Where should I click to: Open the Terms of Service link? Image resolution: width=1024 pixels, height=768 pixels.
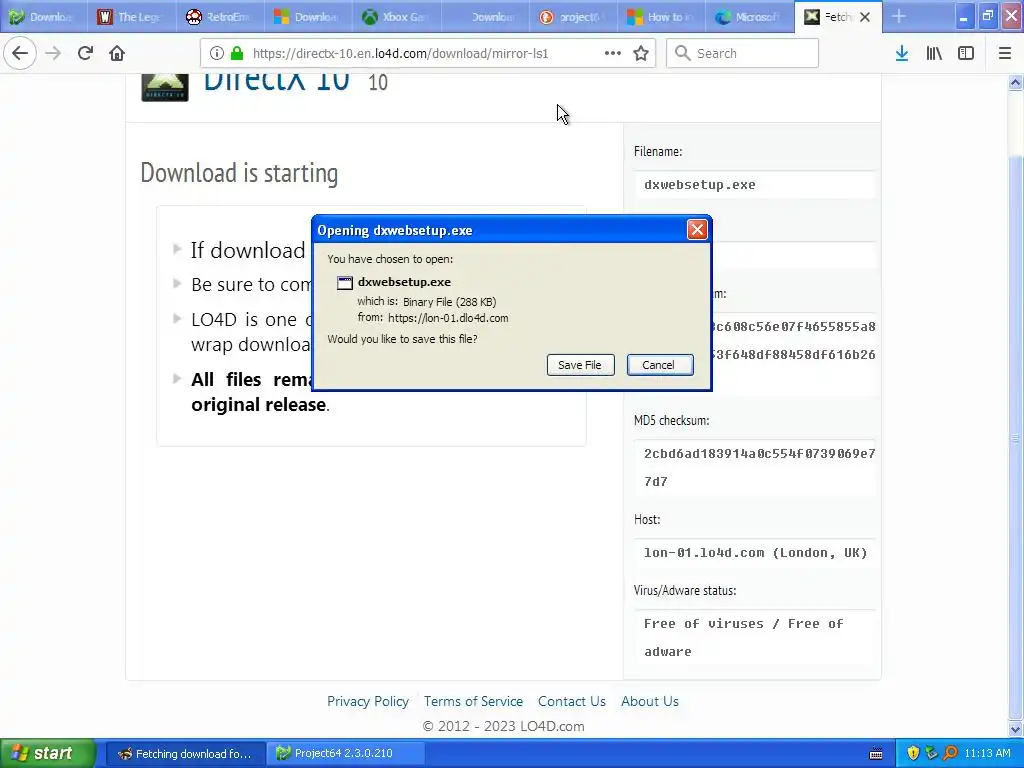(x=473, y=701)
